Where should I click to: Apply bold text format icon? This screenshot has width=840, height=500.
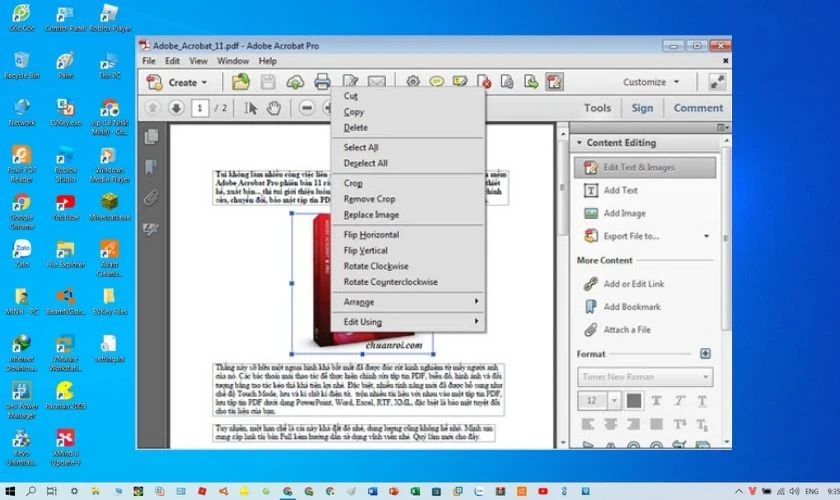pyautogui.click(x=656, y=400)
